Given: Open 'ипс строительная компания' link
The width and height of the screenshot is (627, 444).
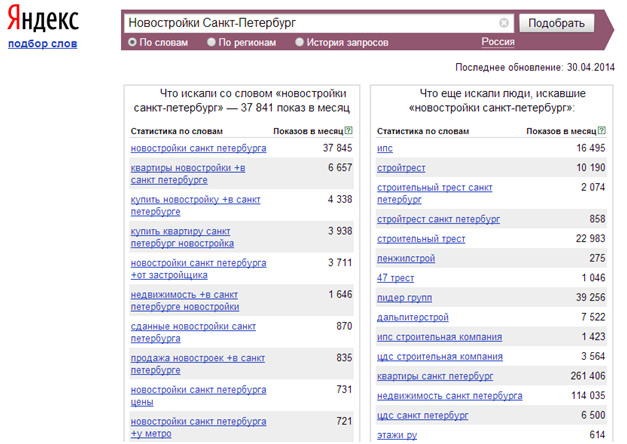Looking at the screenshot, I should (439, 337).
